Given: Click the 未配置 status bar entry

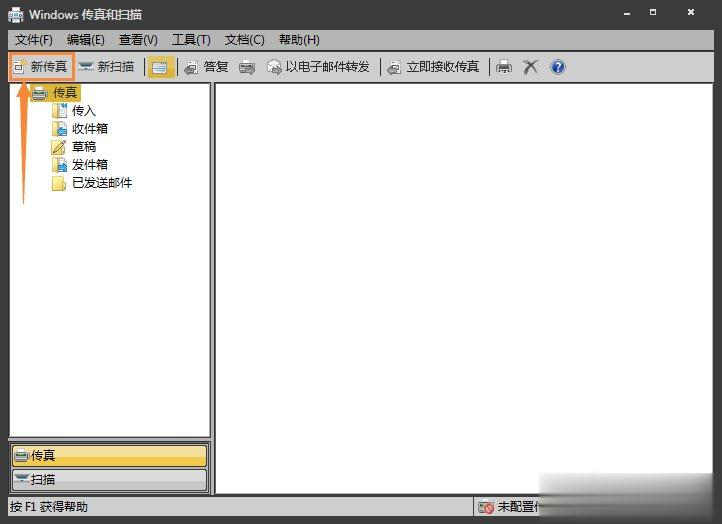Looking at the screenshot, I should (x=507, y=507).
